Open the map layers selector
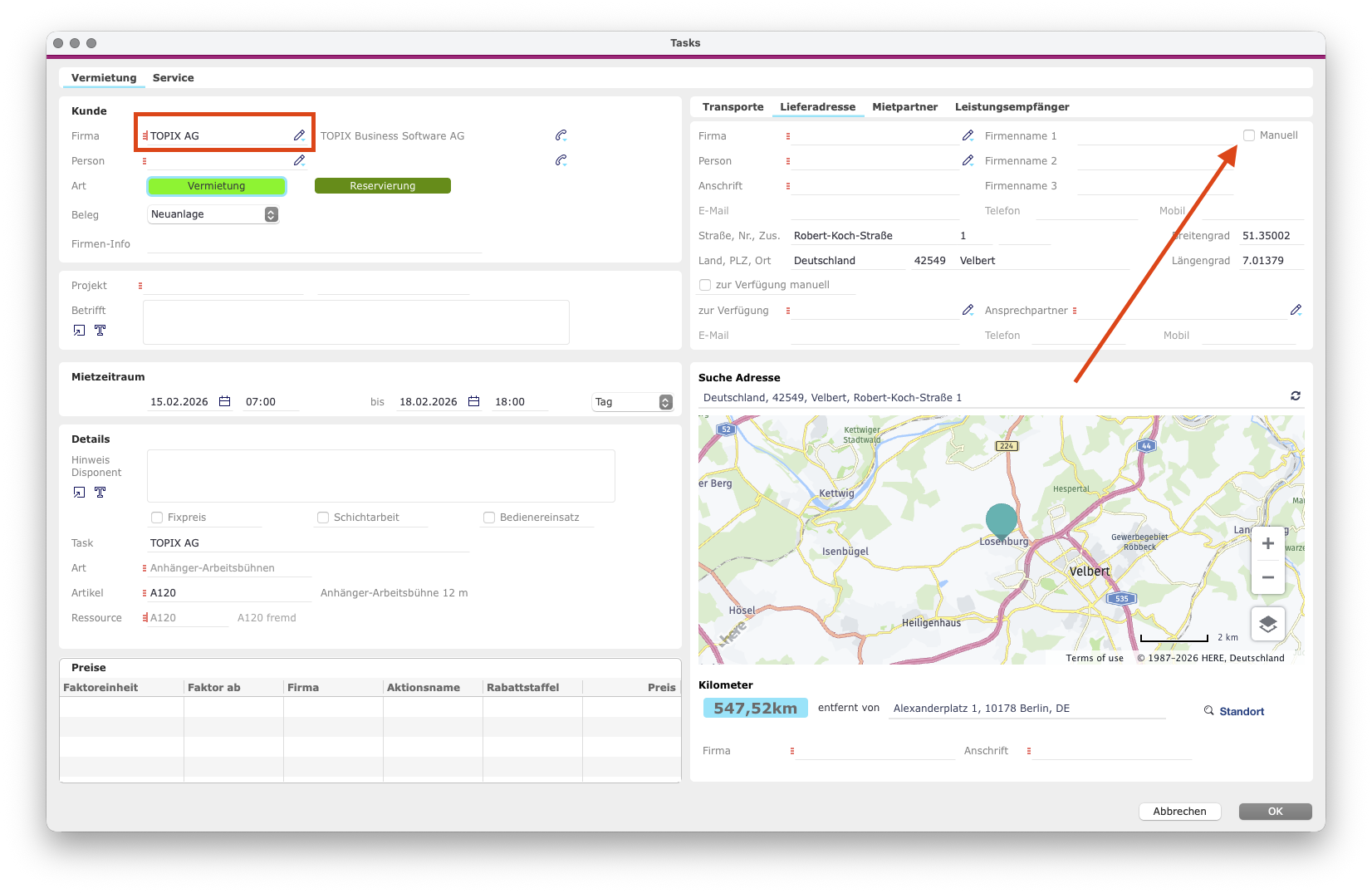 (1268, 624)
